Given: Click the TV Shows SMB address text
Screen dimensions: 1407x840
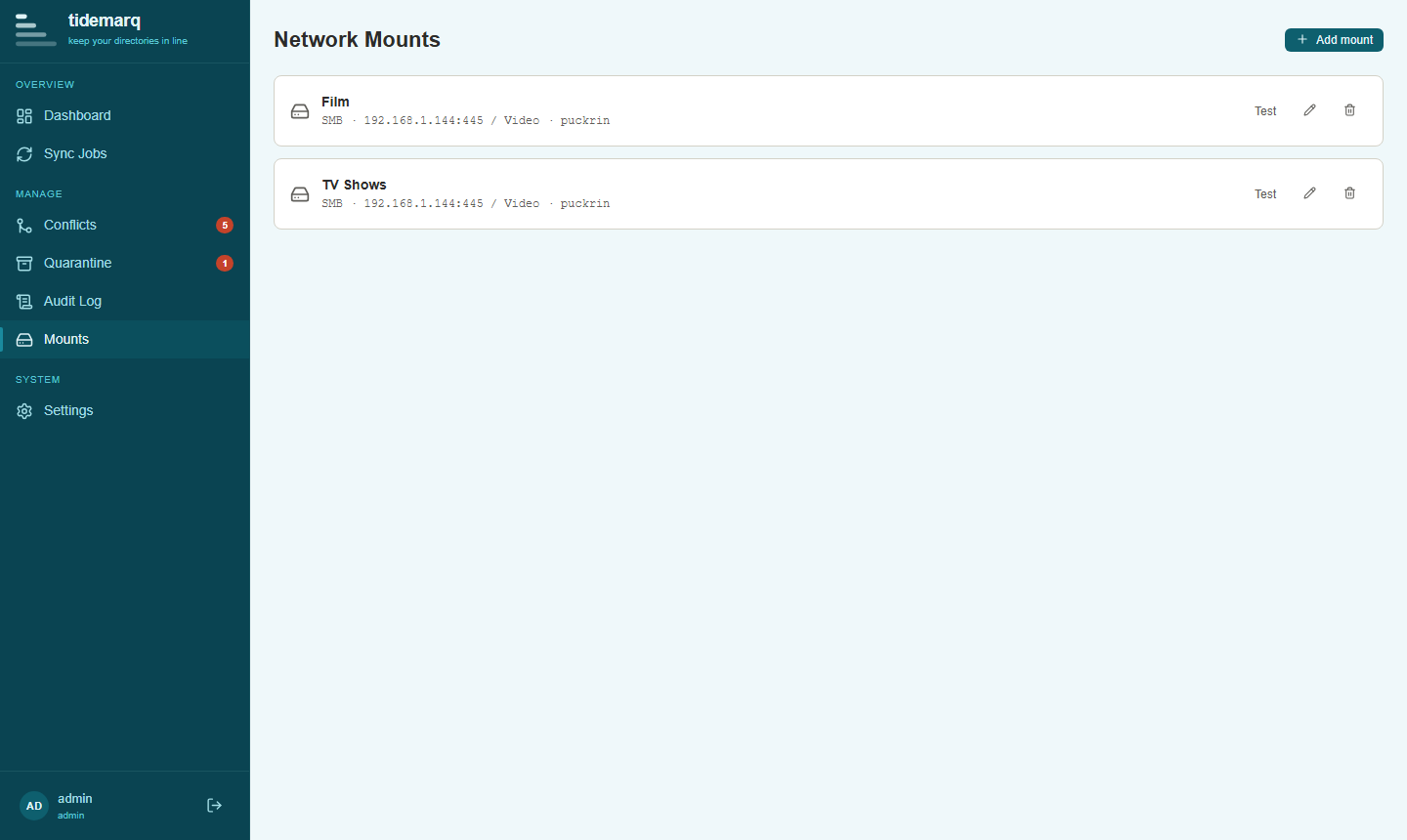Looking at the screenshot, I should pos(465,204).
